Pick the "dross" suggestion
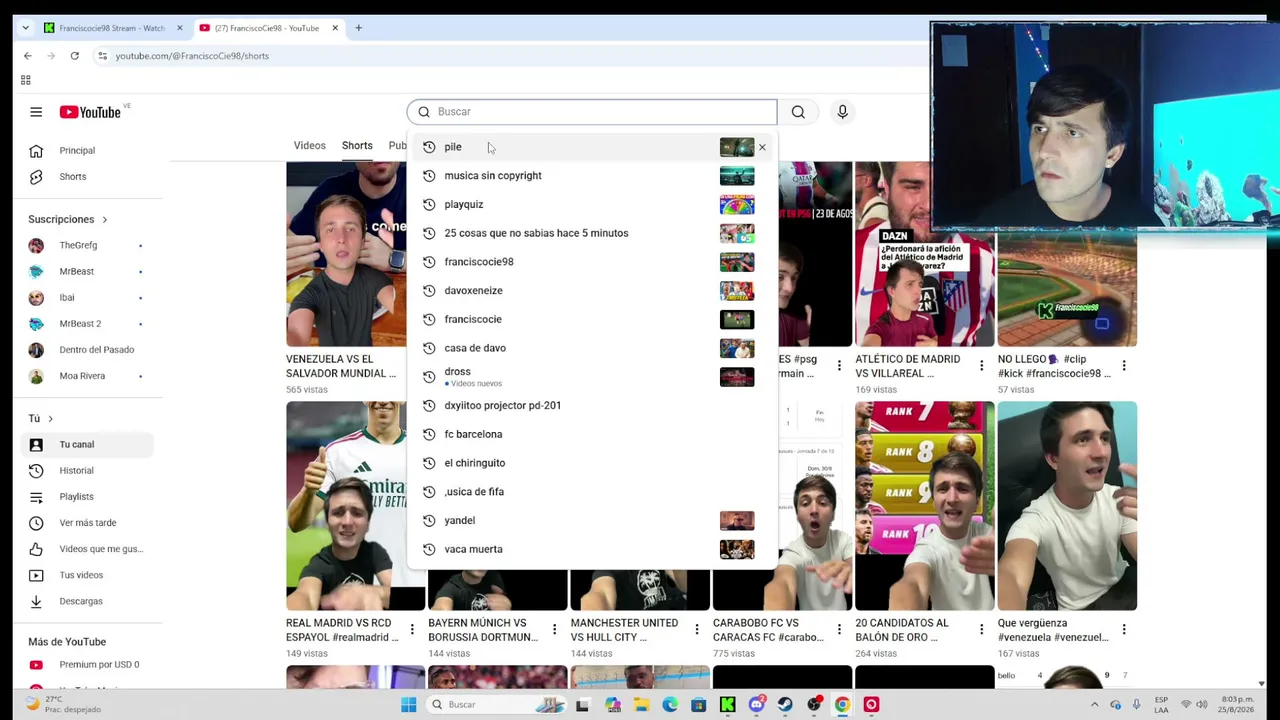1280x720 pixels. (x=591, y=377)
